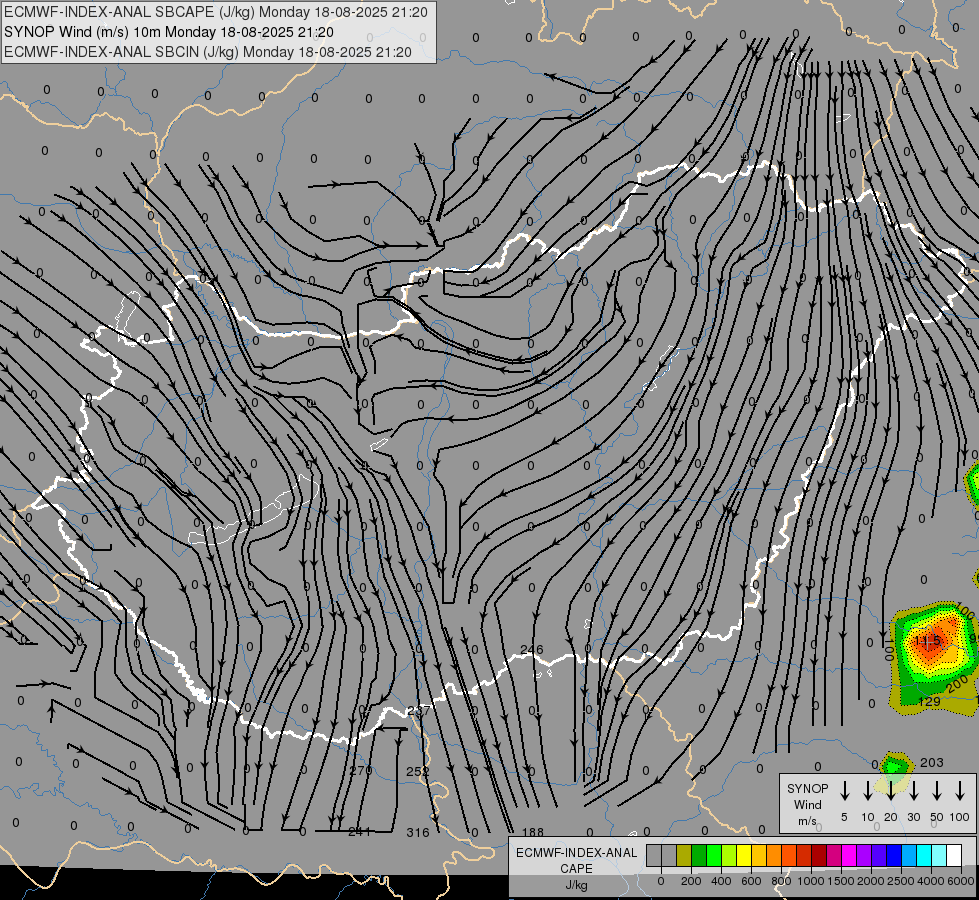Pick the red swatch just before 1000 tick
The width and height of the screenshot is (979, 900).
click(804, 855)
